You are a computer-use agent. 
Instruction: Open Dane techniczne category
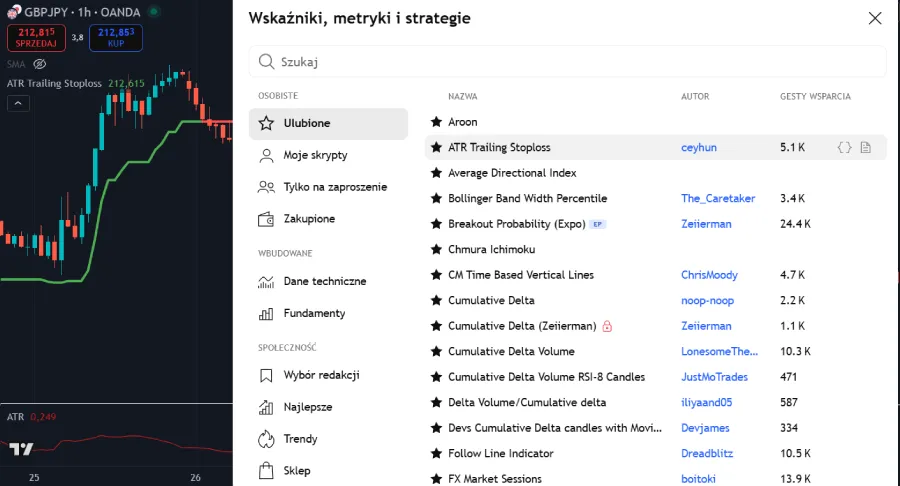click(328, 281)
